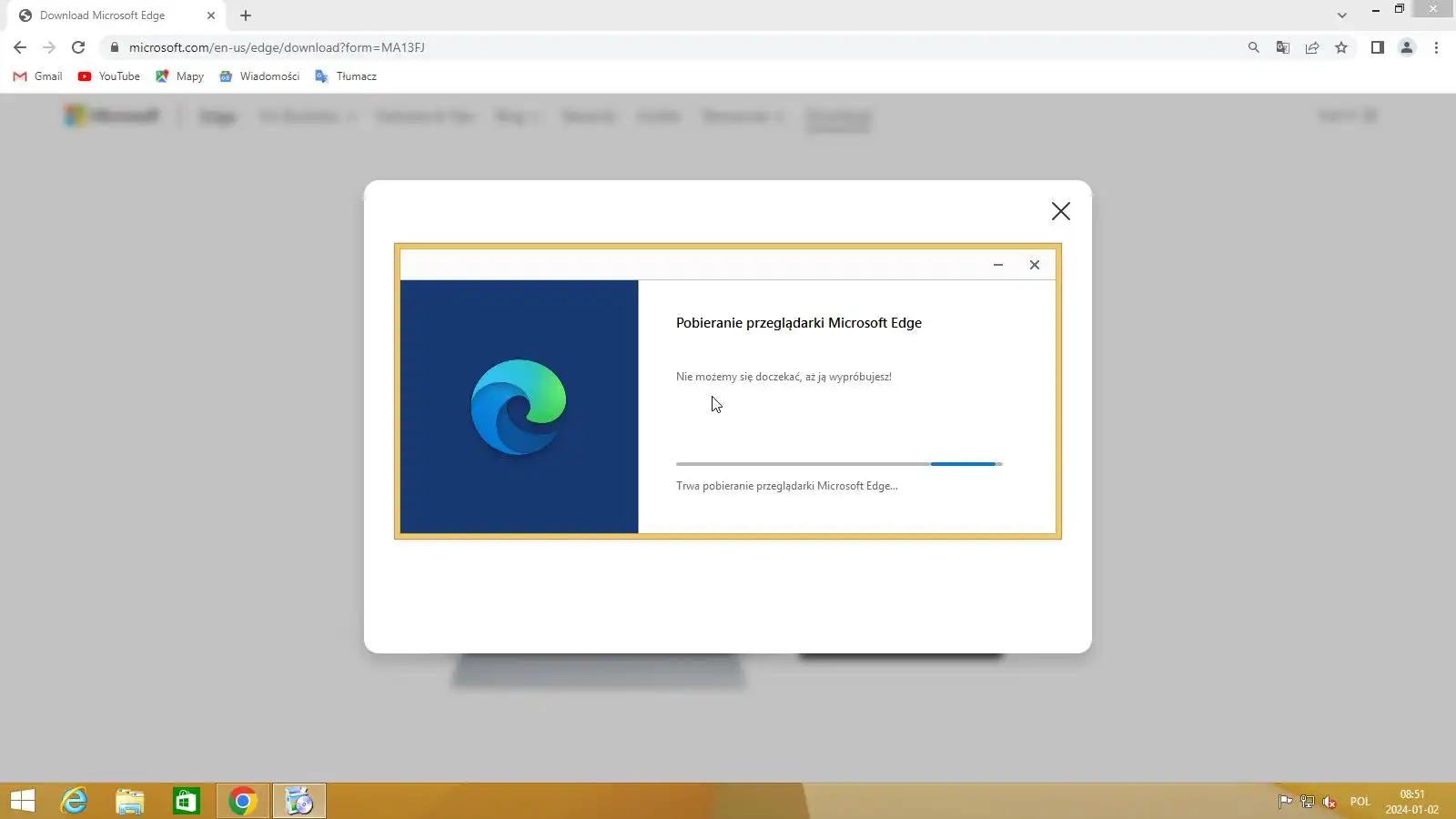Viewport: 1456px width, 819px height.
Task: Minimize the Edge installer window
Action: pyautogui.click(x=998, y=265)
